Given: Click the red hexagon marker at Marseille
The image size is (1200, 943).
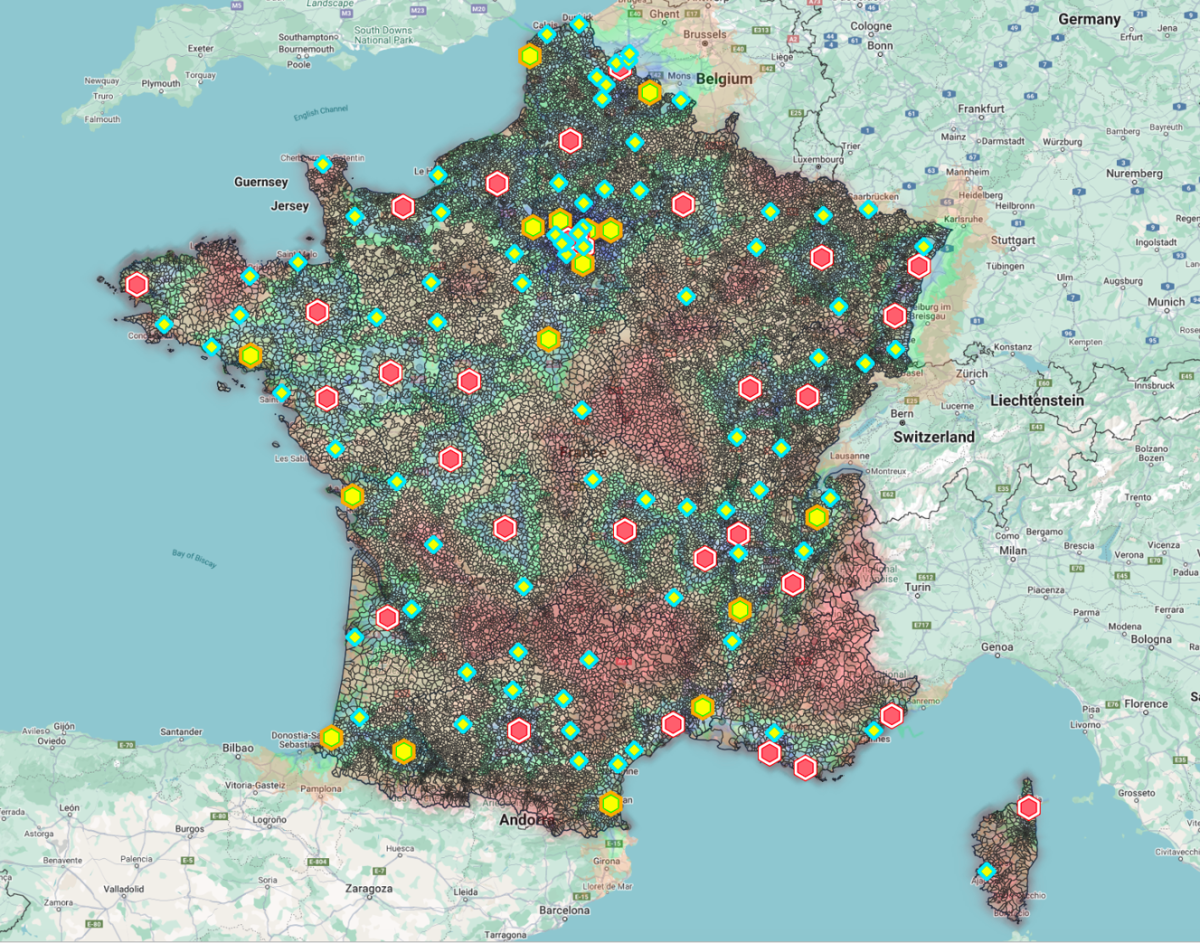Looking at the screenshot, I should [769, 753].
